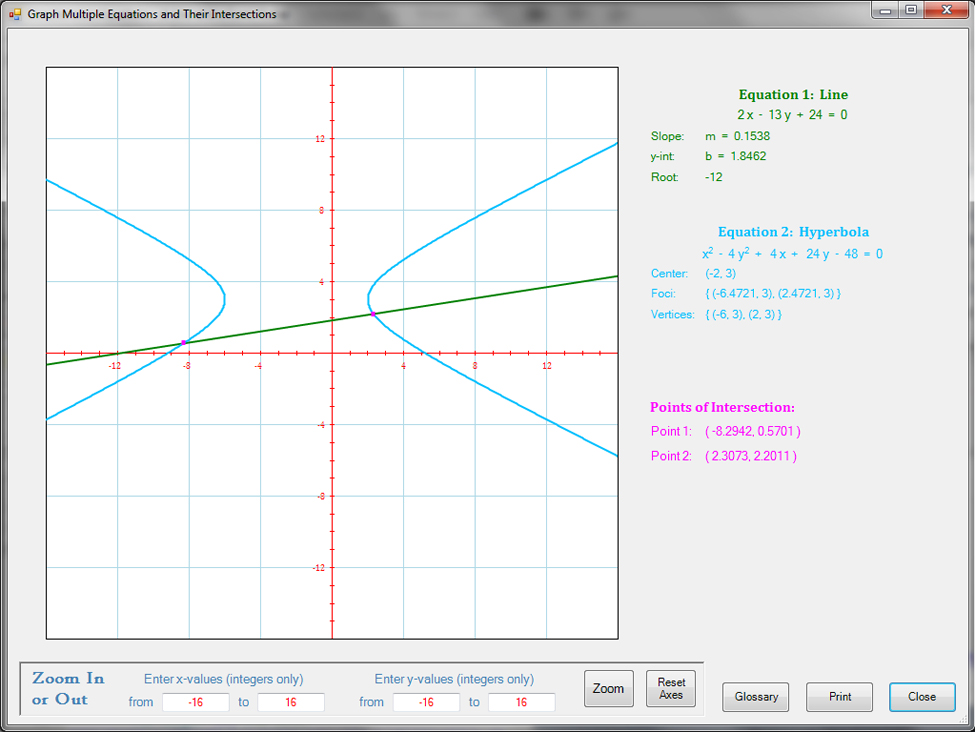Select the Point 2 coordinates text
The height and width of the screenshot is (732, 975).
[750, 456]
